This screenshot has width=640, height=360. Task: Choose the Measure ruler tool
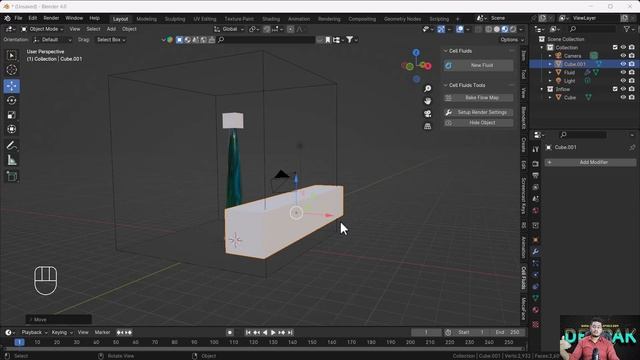pos(12,160)
